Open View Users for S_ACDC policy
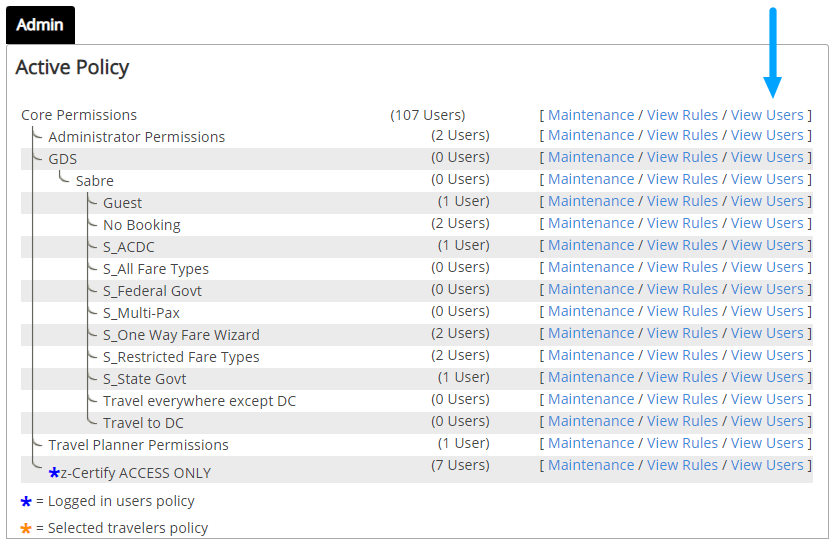 pyautogui.click(x=767, y=245)
